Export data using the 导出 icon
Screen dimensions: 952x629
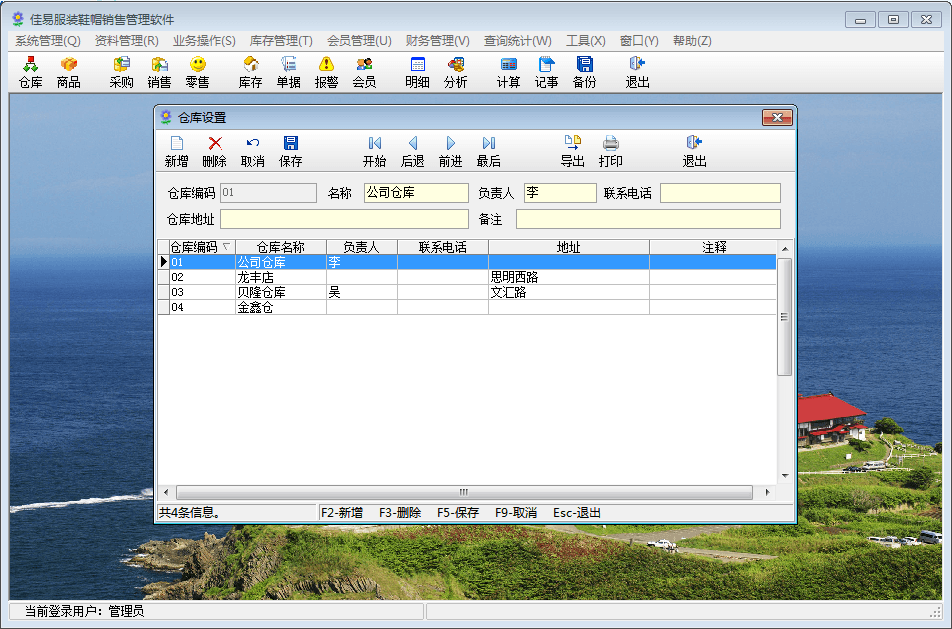(x=572, y=151)
